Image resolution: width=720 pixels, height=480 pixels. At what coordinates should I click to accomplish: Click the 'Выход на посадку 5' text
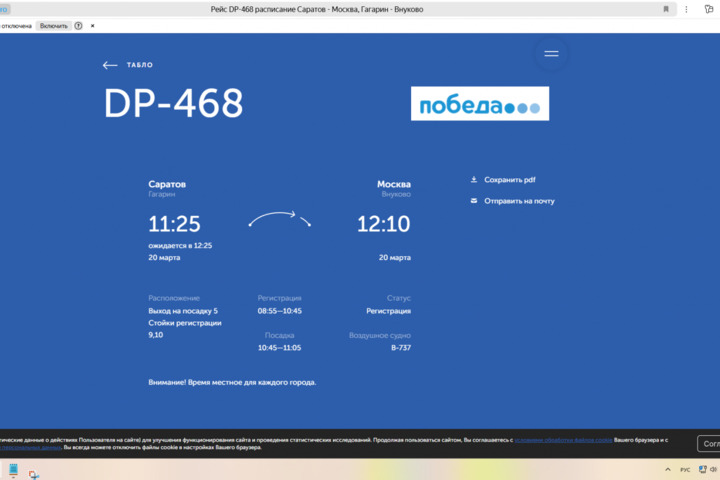pos(183,311)
